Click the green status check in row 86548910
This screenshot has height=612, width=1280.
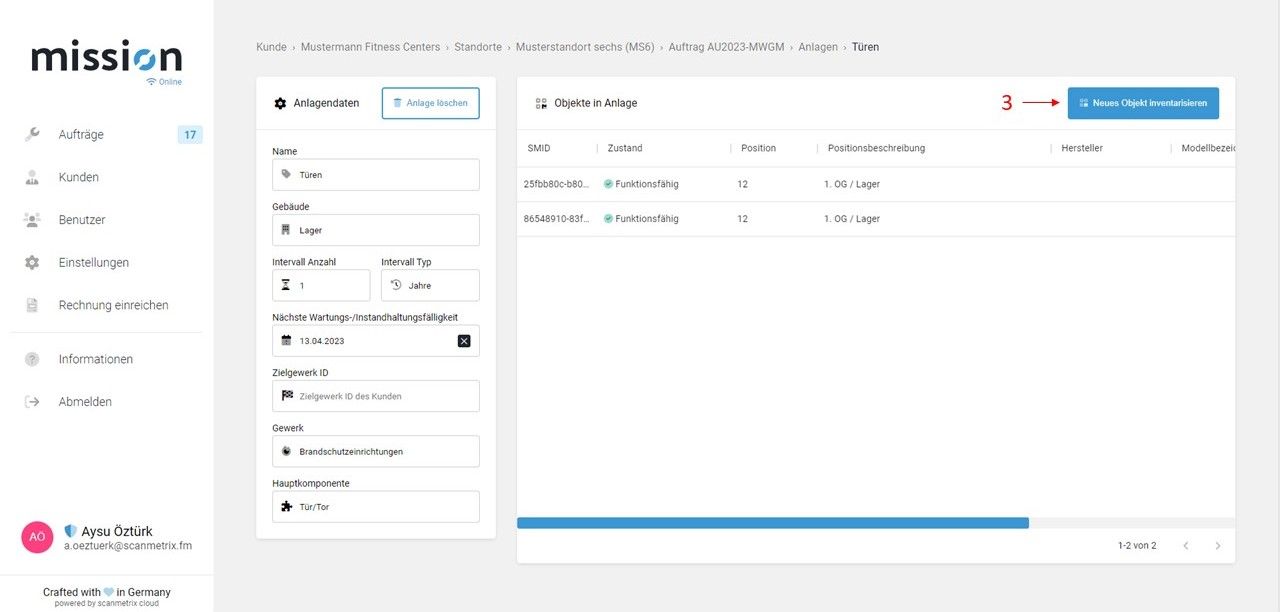(x=608, y=218)
